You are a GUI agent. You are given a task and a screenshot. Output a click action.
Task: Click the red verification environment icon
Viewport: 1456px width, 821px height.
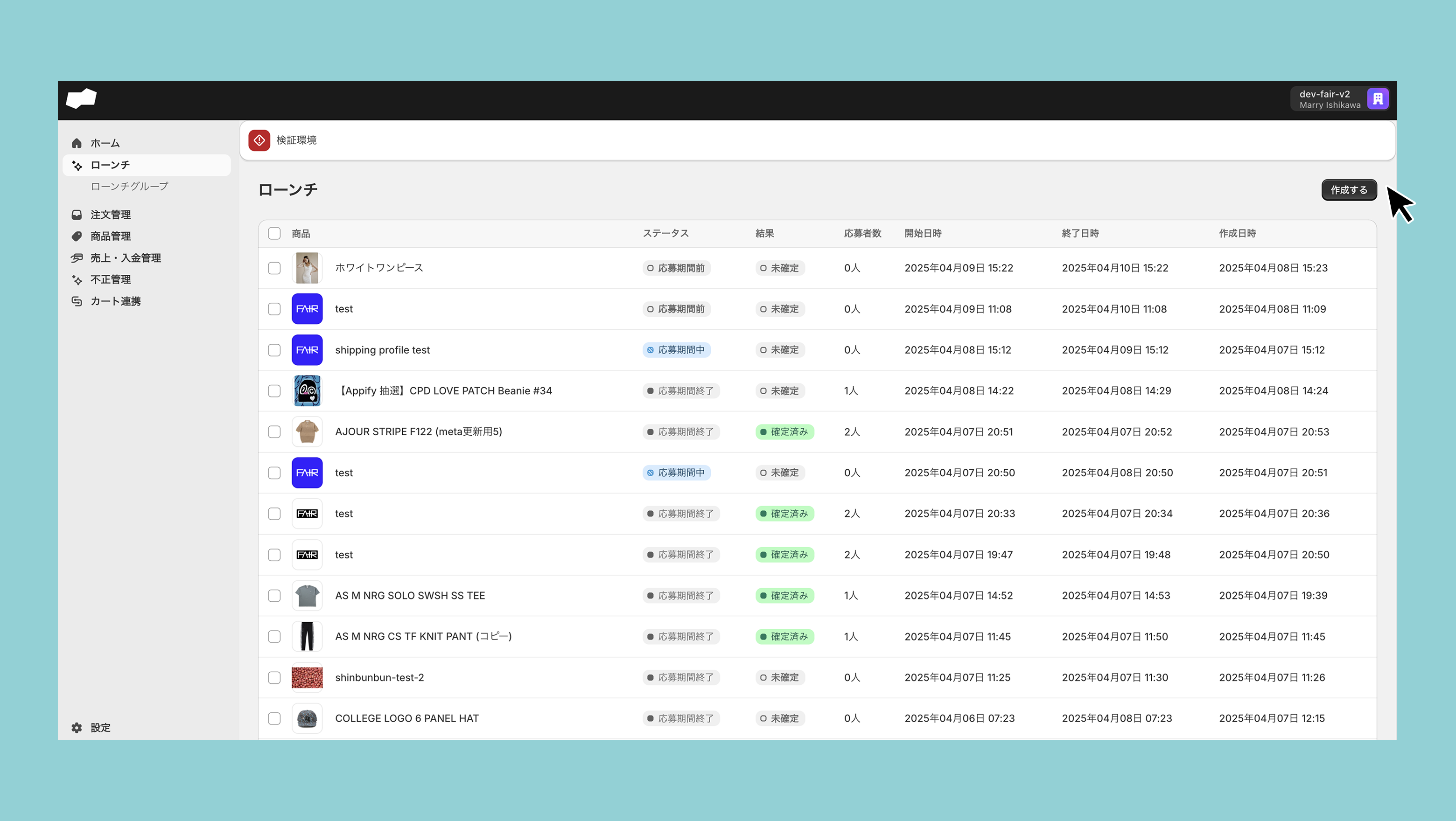[x=259, y=140]
